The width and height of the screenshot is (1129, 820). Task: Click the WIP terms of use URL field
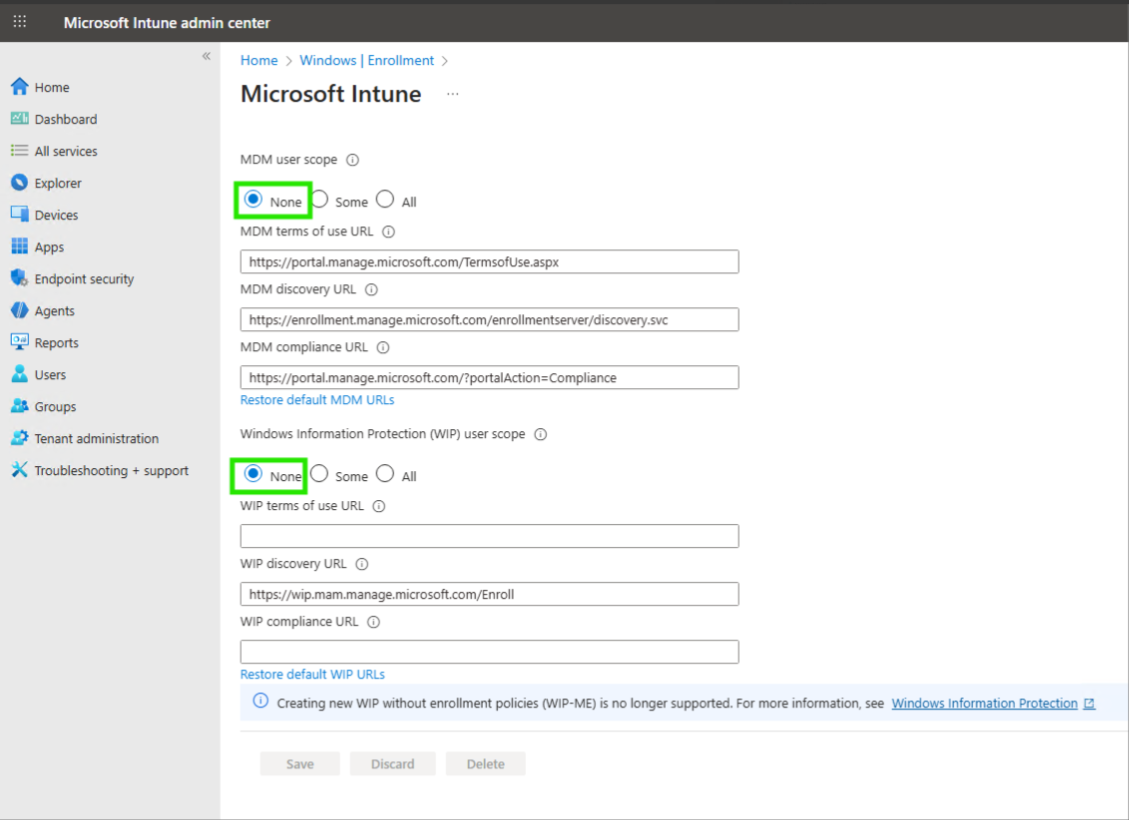pyautogui.click(x=489, y=536)
